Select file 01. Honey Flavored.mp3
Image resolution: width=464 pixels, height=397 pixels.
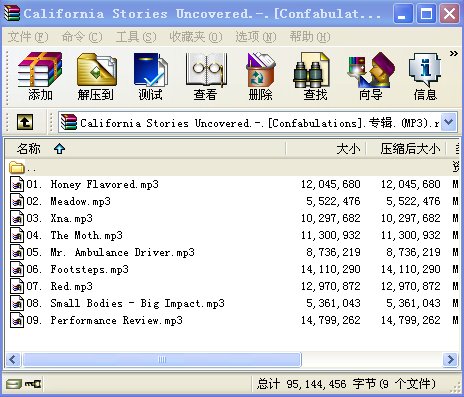[x=232, y=184]
